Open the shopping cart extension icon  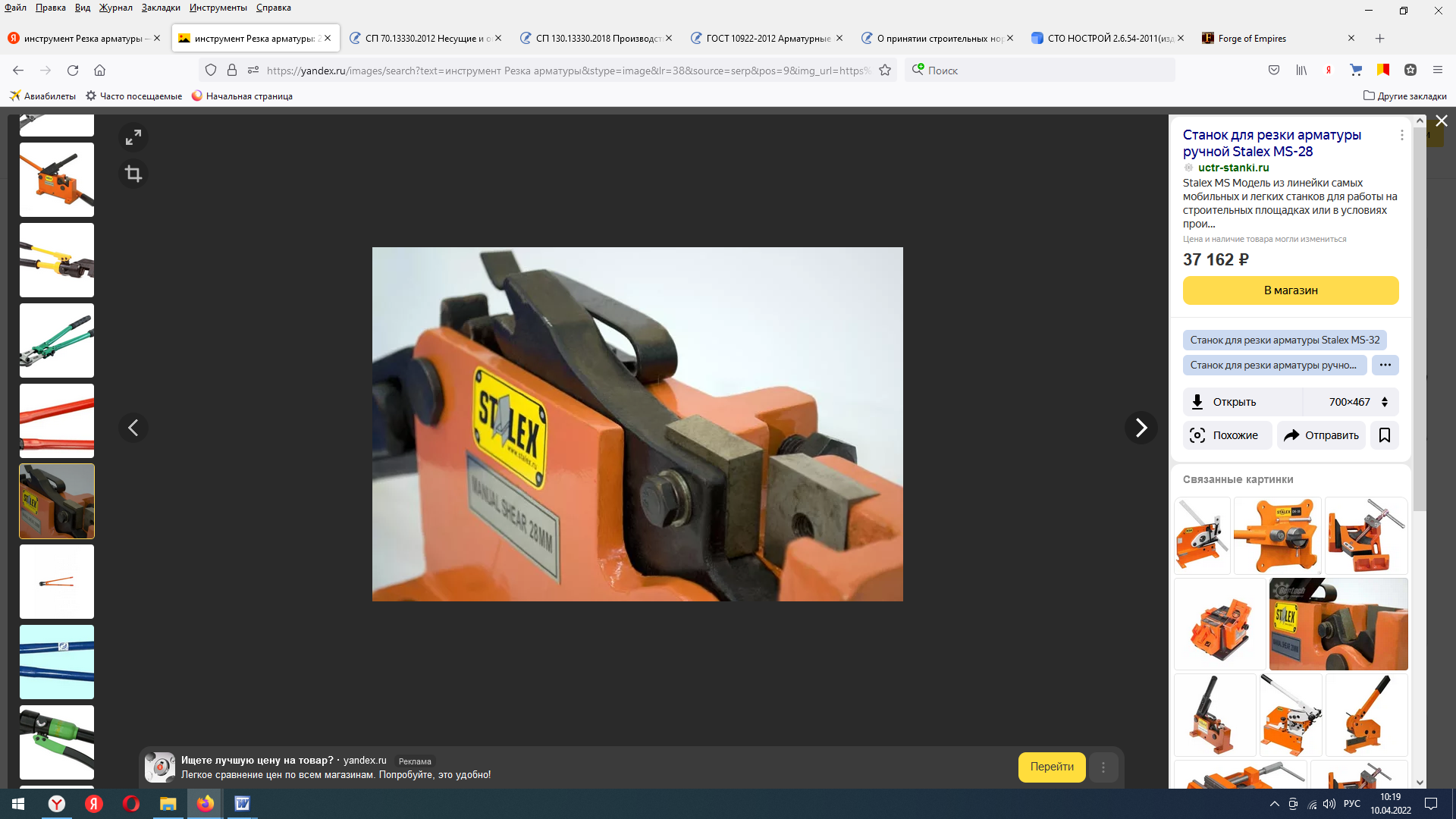1356,71
